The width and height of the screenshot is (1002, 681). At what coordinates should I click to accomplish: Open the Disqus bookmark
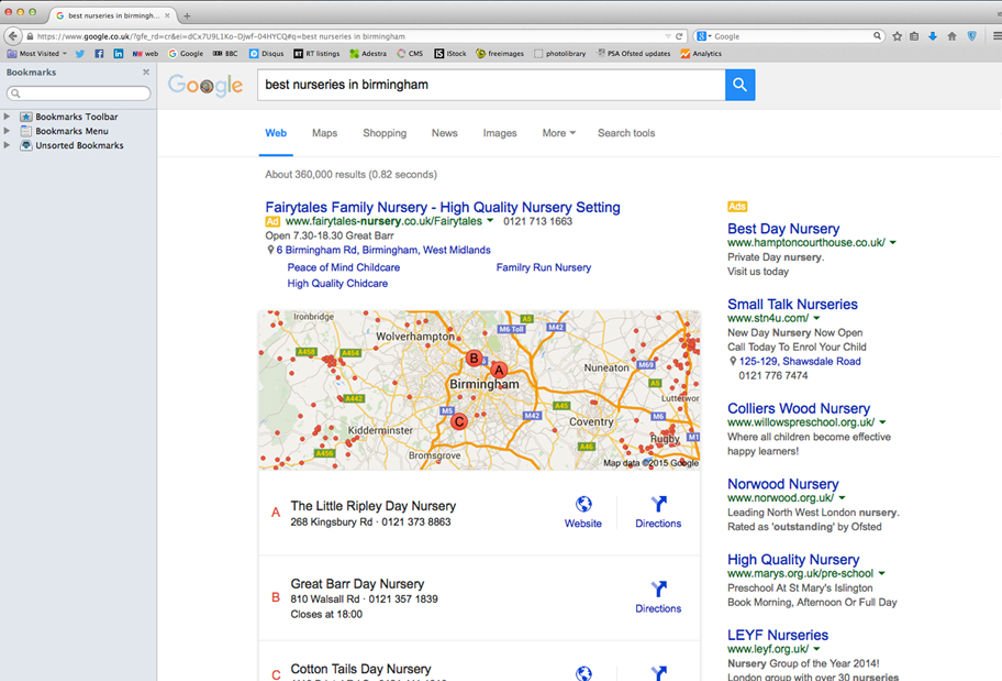[266, 54]
